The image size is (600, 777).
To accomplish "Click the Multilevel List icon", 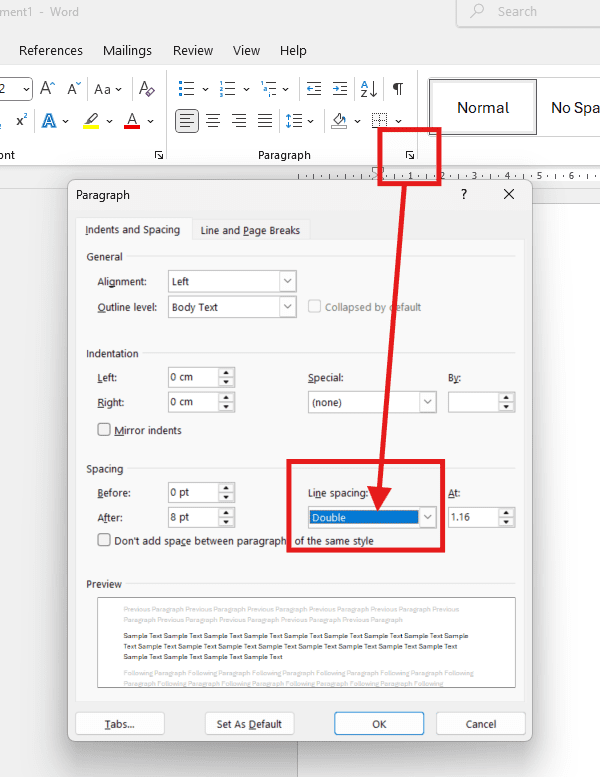I will point(269,89).
